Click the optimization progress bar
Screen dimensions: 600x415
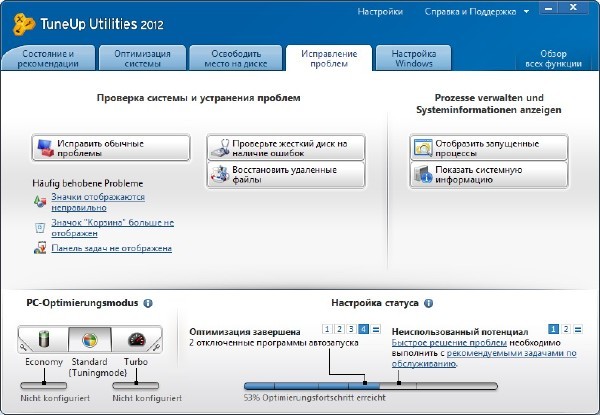[x=371, y=386]
